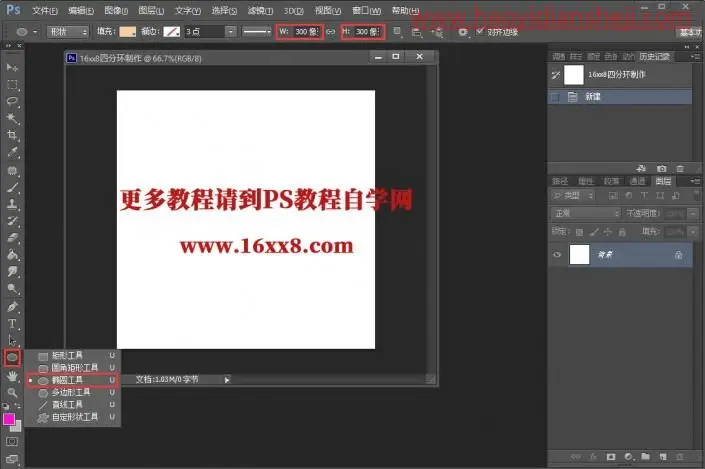705x469 pixels.
Task: Create new document from history state
Action: [x=641, y=169]
